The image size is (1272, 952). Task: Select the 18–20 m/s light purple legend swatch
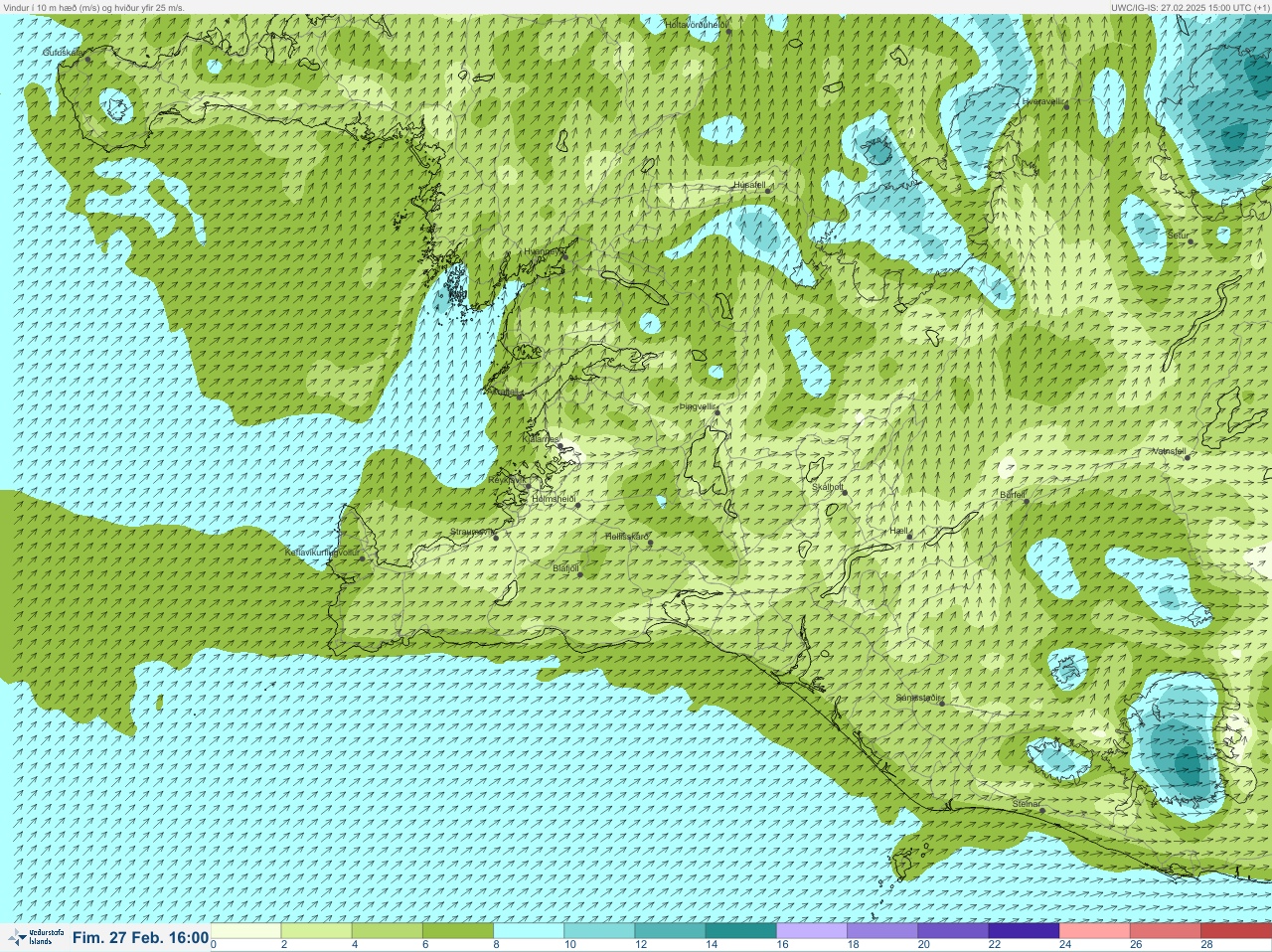(881, 931)
